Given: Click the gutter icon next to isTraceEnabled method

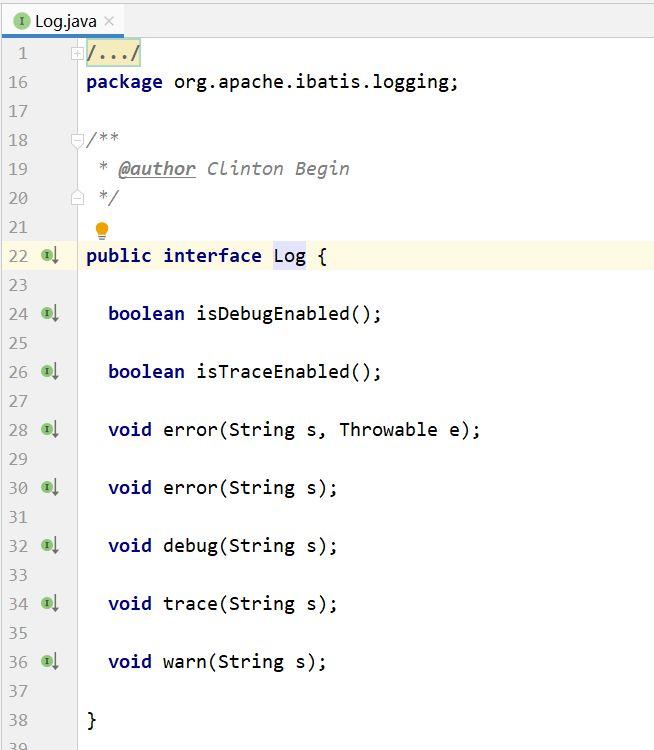Looking at the screenshot, I should pyautogui.click(x=49, y=372).
